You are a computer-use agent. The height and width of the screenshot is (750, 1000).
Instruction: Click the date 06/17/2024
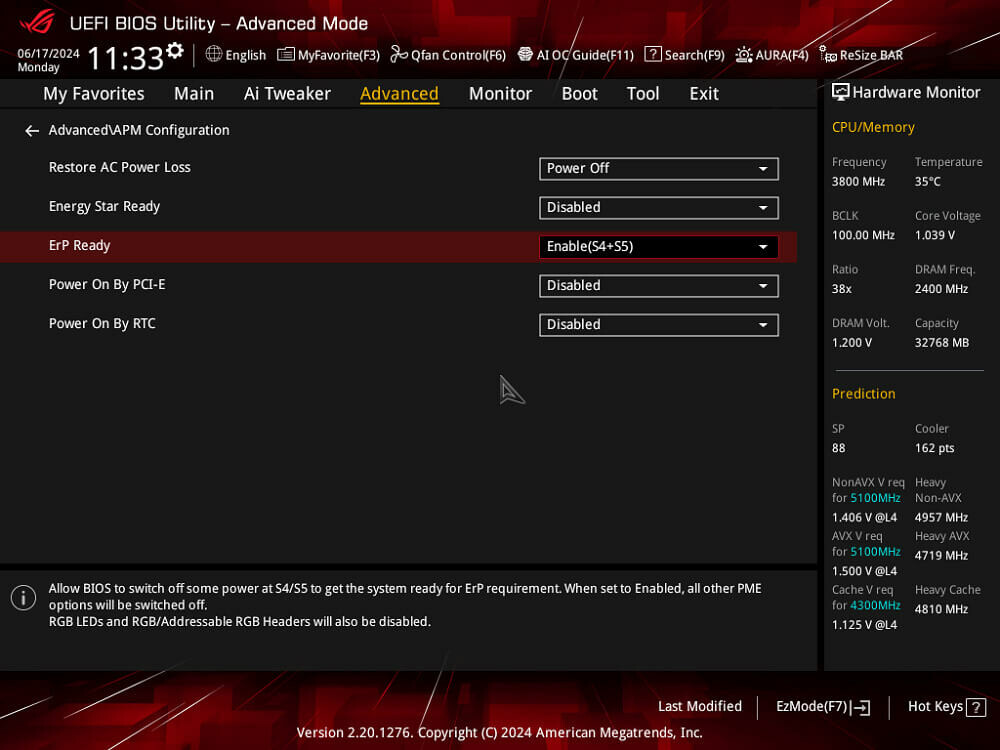pyautogui.click(x=48, y=54)
